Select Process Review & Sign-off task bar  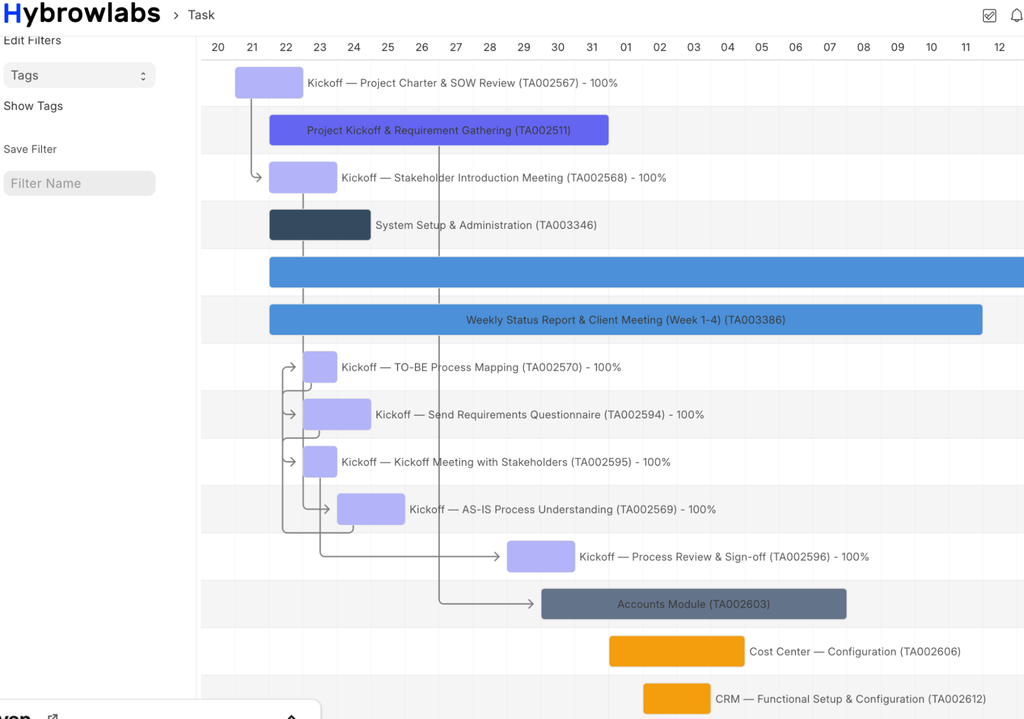(x=541, y=556)
